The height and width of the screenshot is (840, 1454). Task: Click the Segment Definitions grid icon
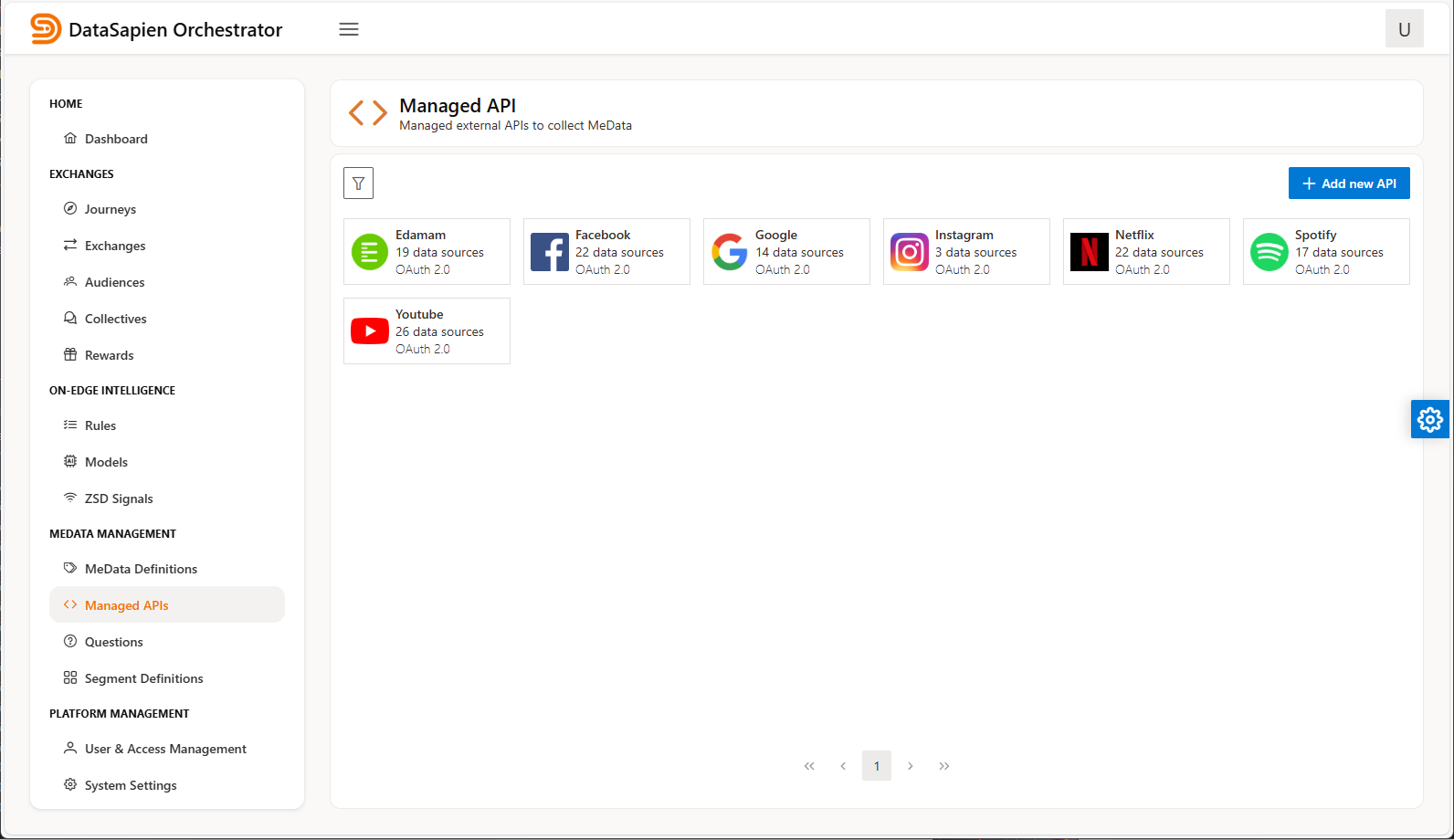point(70,677)
